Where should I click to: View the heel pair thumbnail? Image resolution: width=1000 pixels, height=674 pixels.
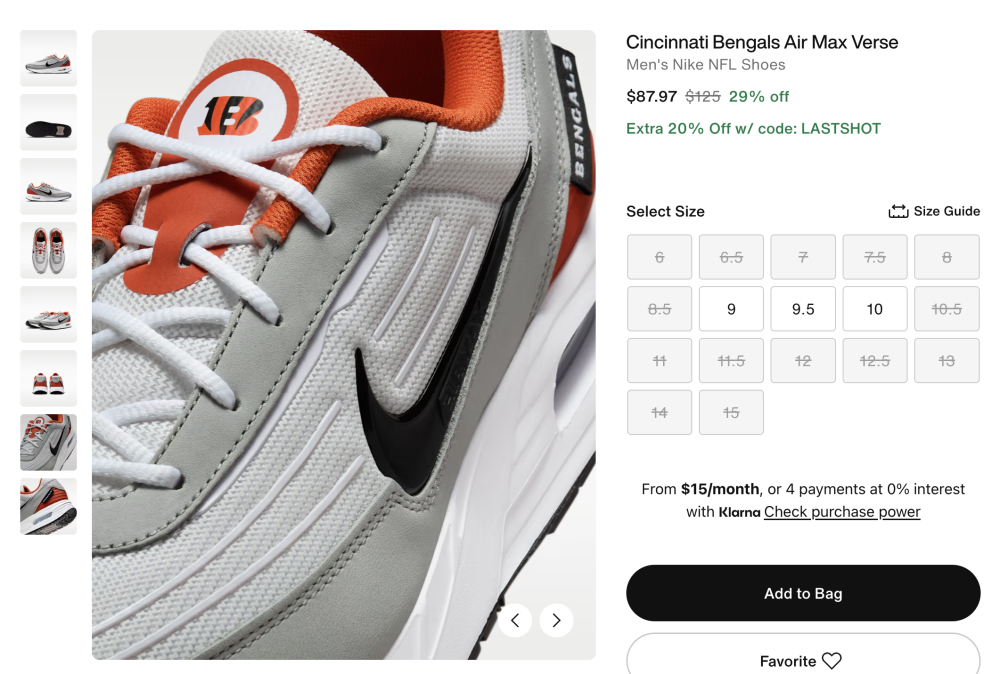click(x=48, y=378)
